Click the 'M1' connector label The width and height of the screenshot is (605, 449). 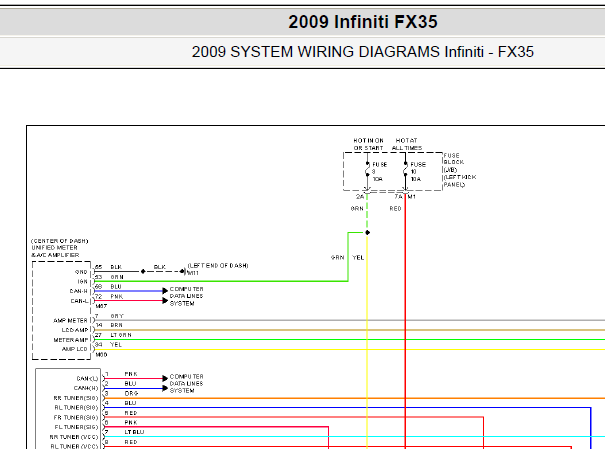(x=412, y=197)
